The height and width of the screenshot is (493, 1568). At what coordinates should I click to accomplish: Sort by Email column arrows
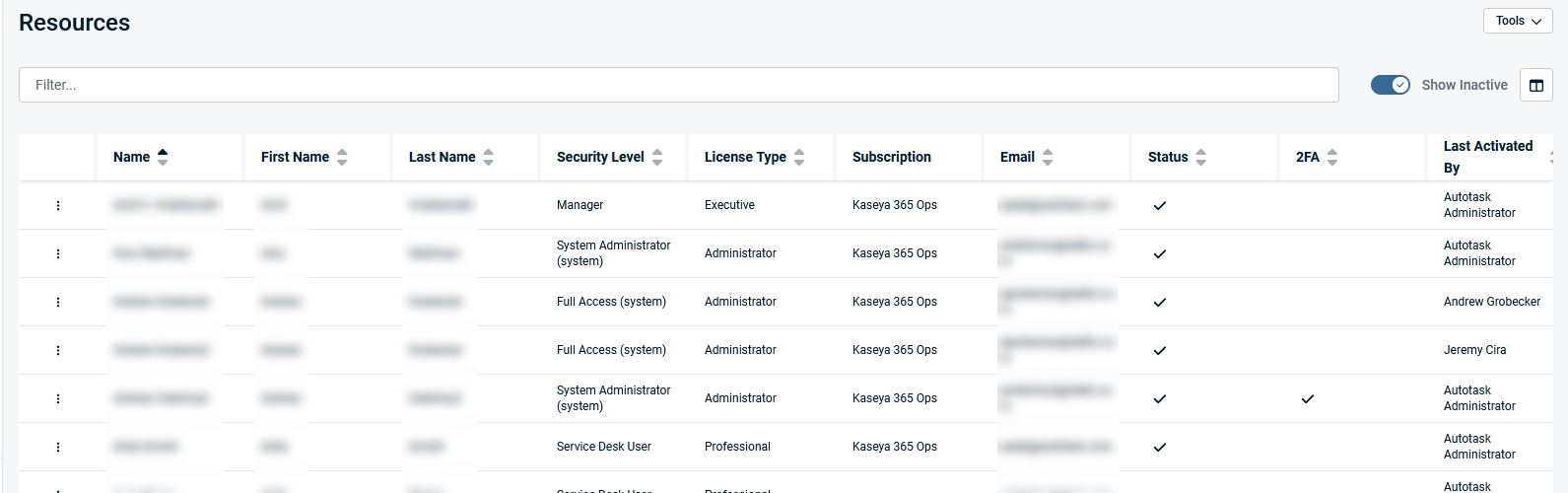[x=1048, y=157]
